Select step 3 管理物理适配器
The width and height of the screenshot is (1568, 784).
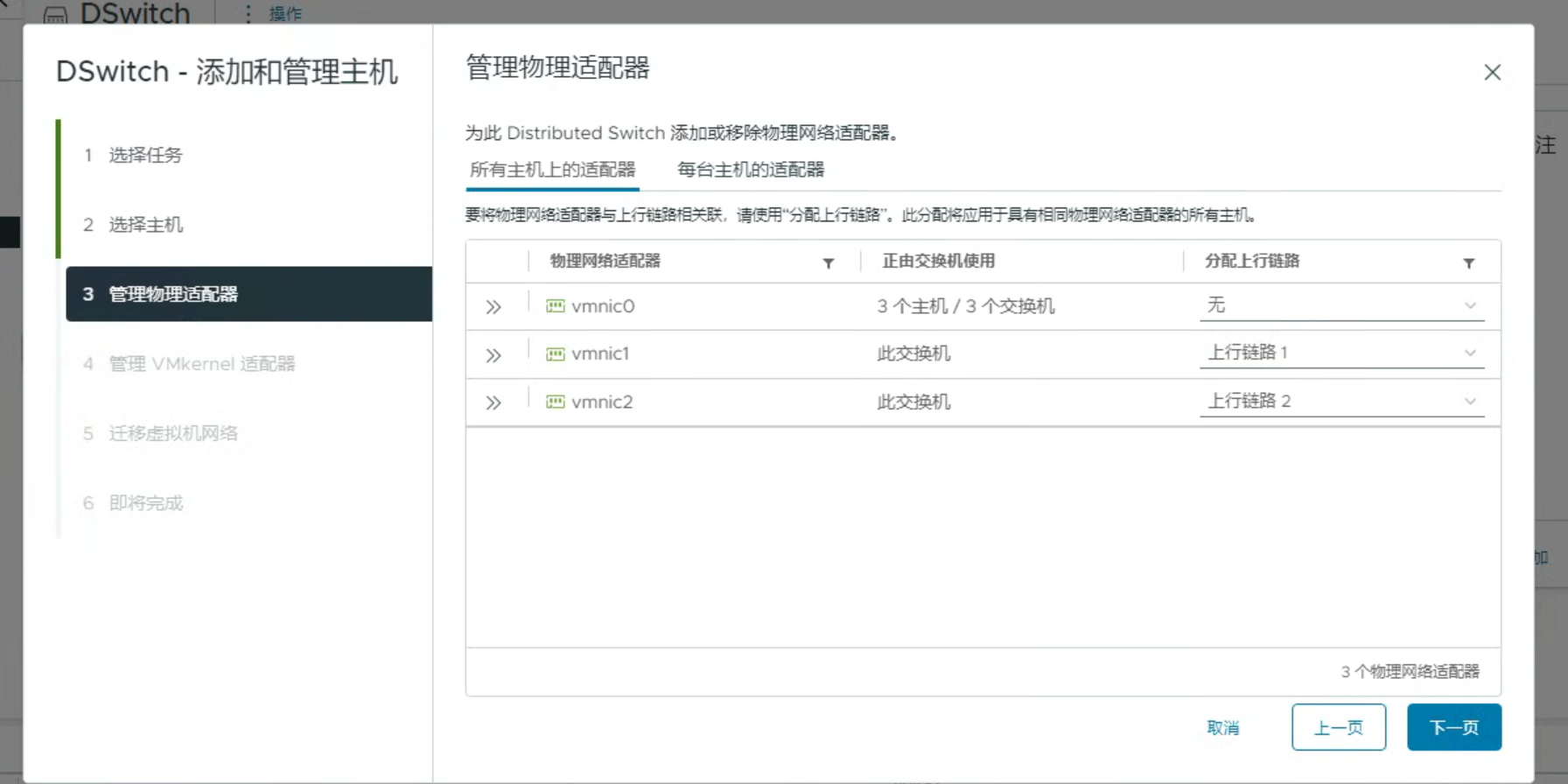(248, 294)
